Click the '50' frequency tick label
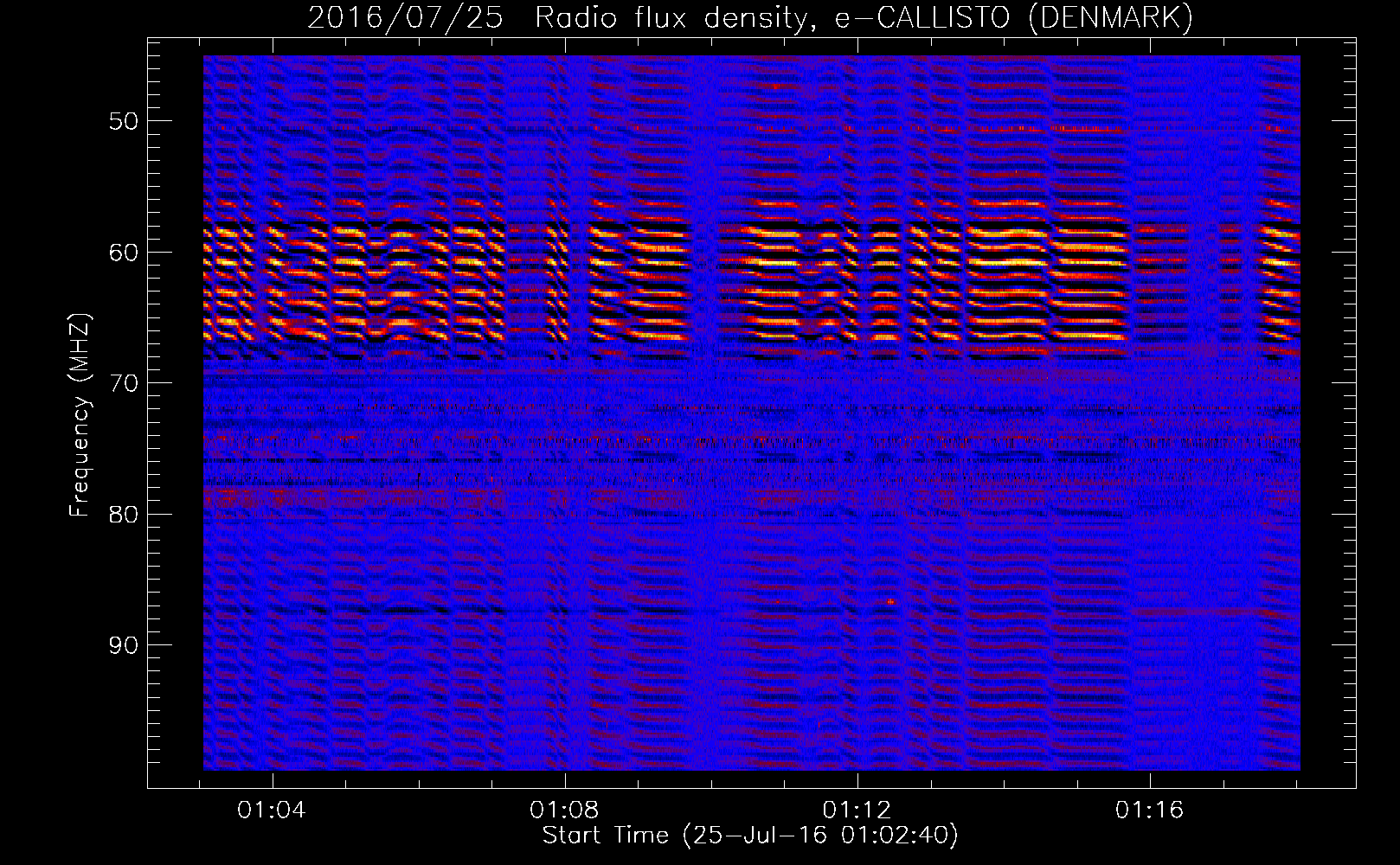Viewport: 1400px width, 865px height. coord(123,121)
